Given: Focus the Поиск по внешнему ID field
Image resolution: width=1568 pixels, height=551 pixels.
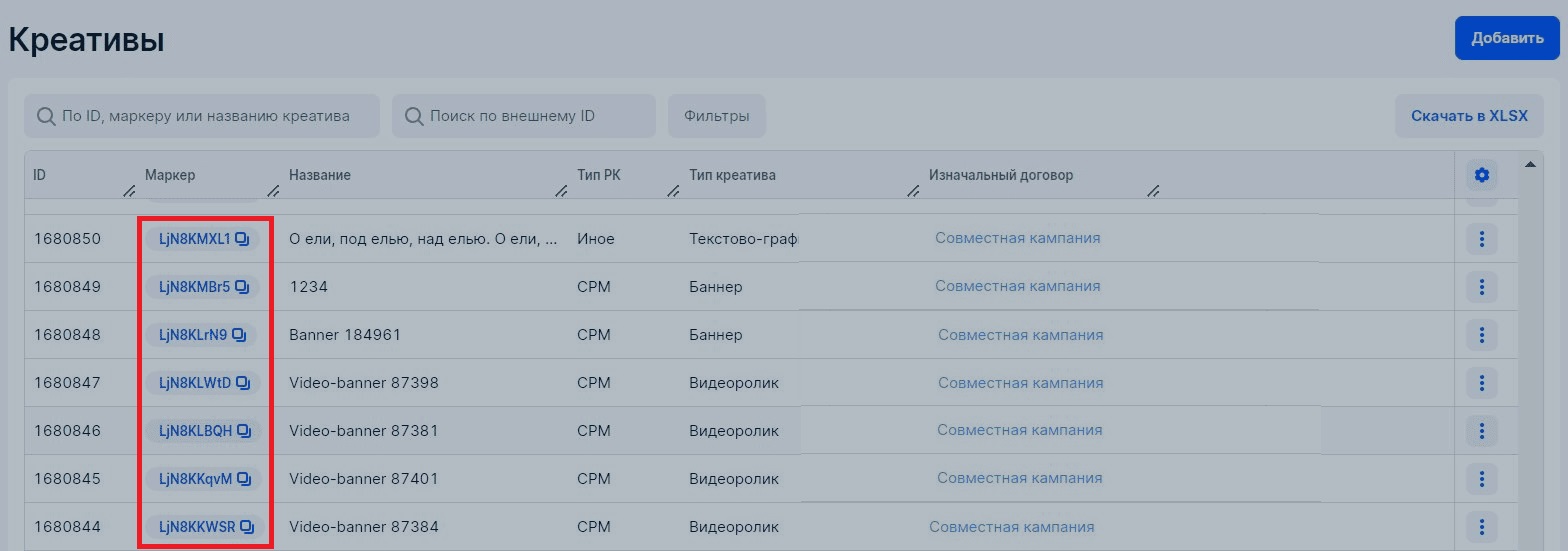Looking at the screenshot, I should (x=523, y=116).
